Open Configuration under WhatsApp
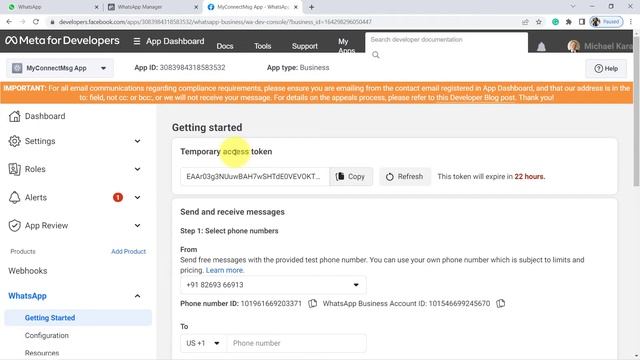Viewport: 640px width, 360px height. point(47,336)
